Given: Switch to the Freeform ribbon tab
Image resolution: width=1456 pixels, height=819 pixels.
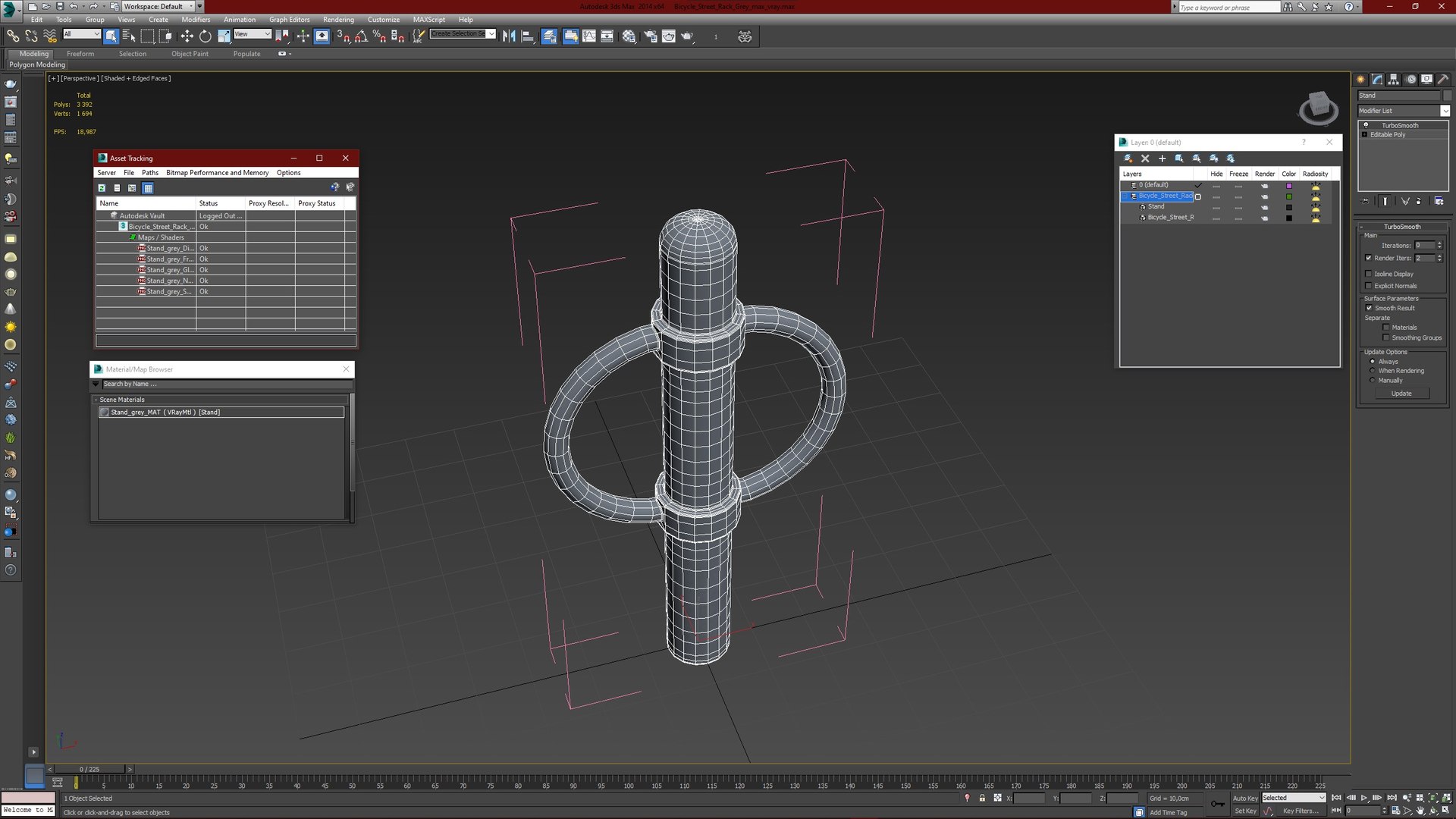Looking at the screenshot, I should (80, 54).
